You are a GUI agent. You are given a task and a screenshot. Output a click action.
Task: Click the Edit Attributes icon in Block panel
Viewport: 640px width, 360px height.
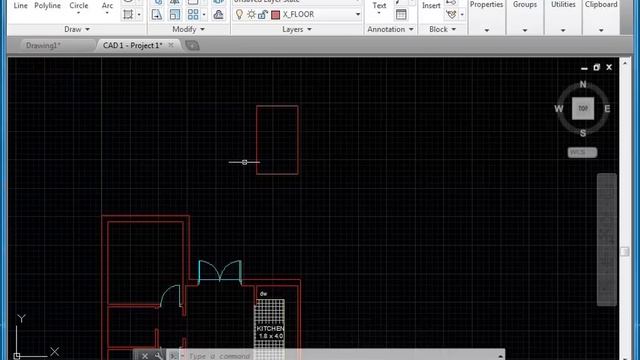(x=451, y=15)
